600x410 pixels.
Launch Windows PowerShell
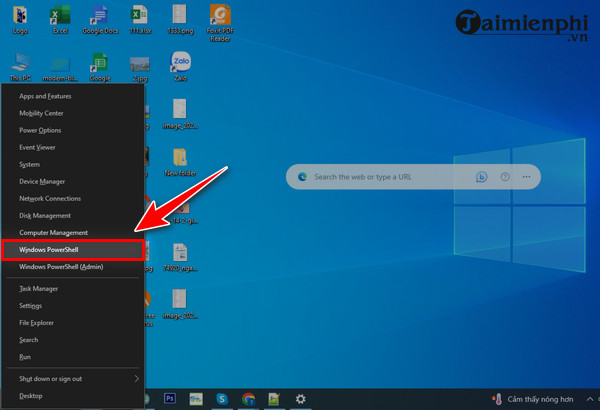pos(73,250)
